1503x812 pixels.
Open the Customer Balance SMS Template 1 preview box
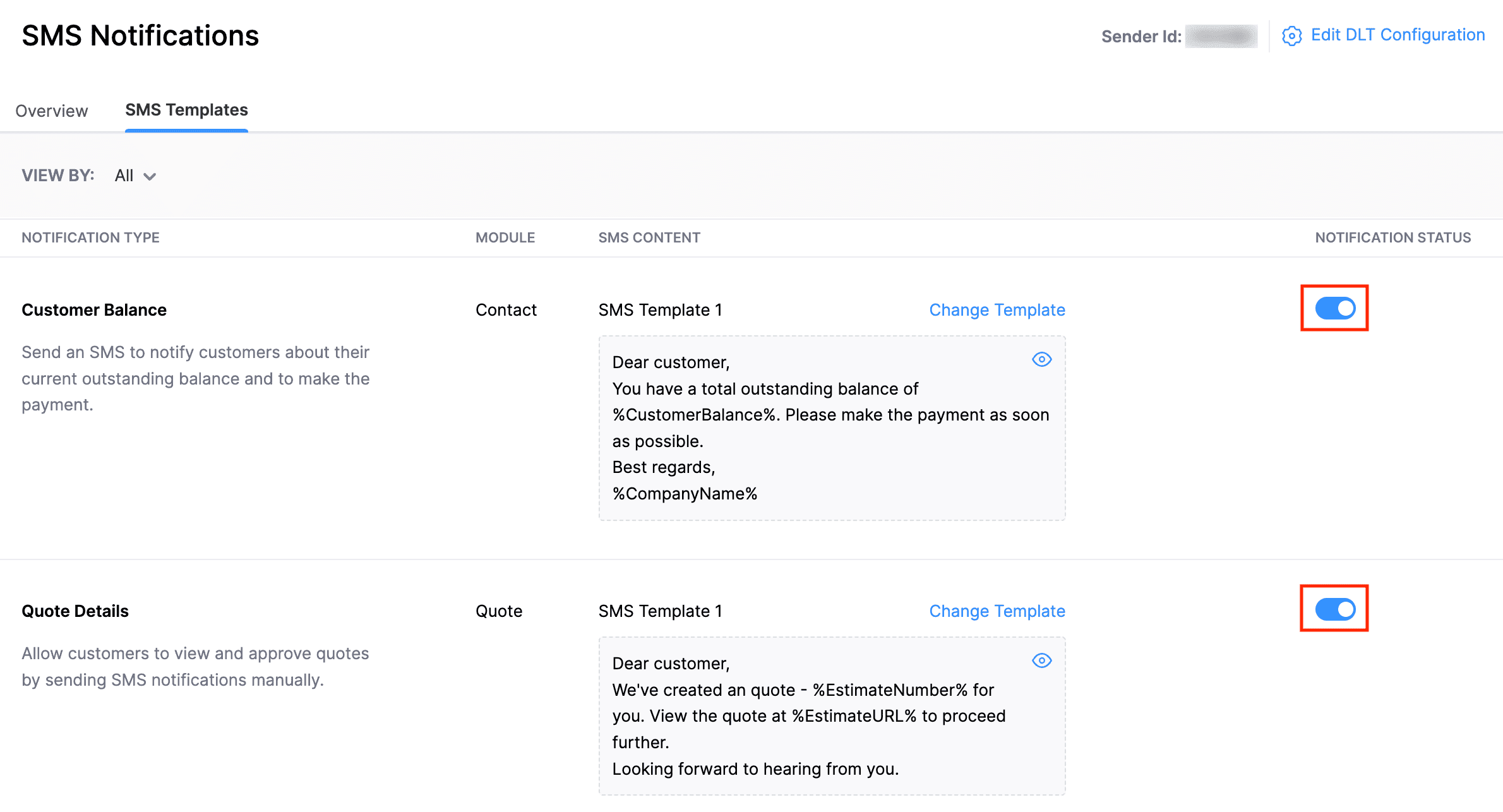(x=832, y=428)
